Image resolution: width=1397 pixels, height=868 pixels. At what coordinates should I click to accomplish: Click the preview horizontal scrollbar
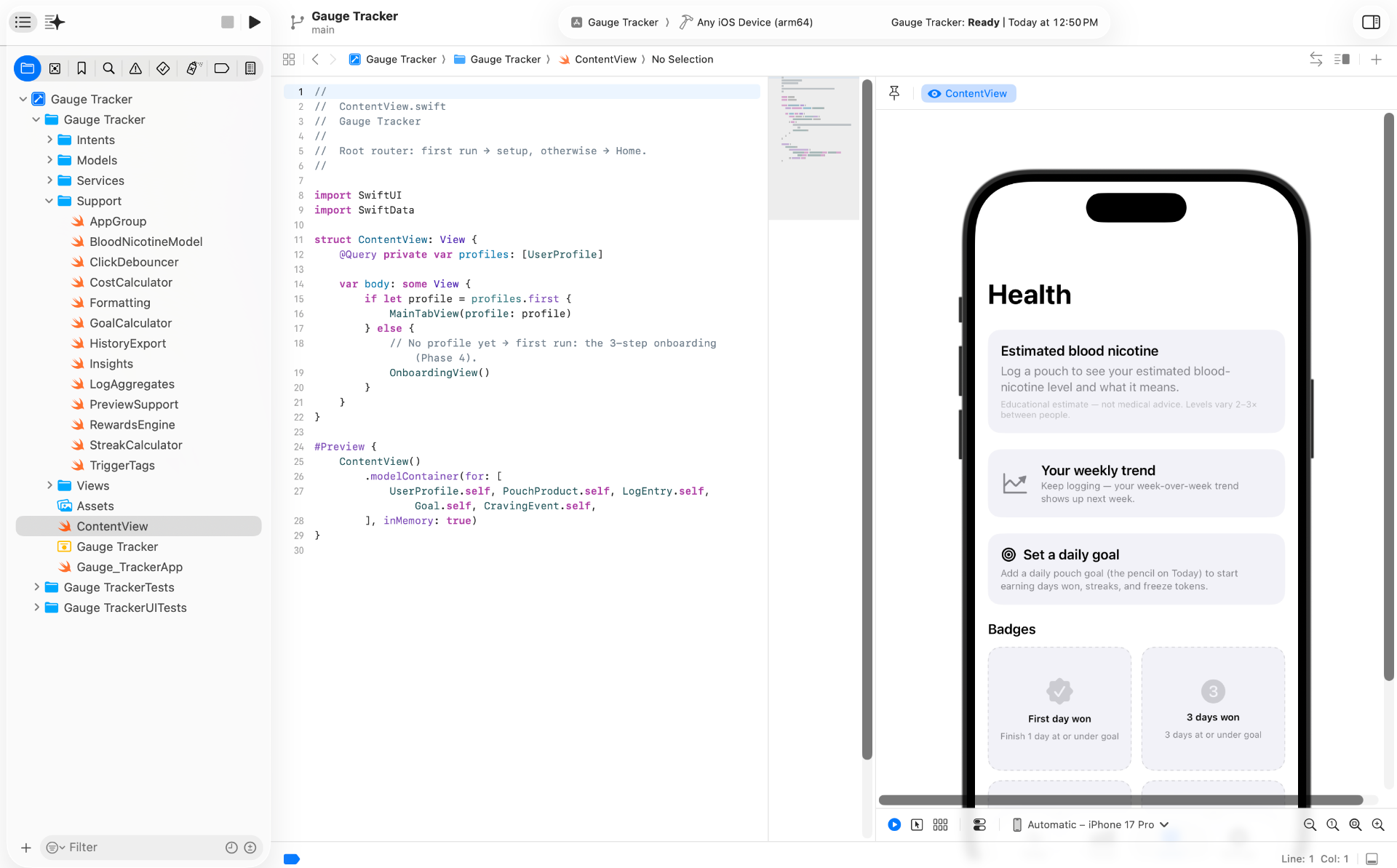[x=1121, y=800]
